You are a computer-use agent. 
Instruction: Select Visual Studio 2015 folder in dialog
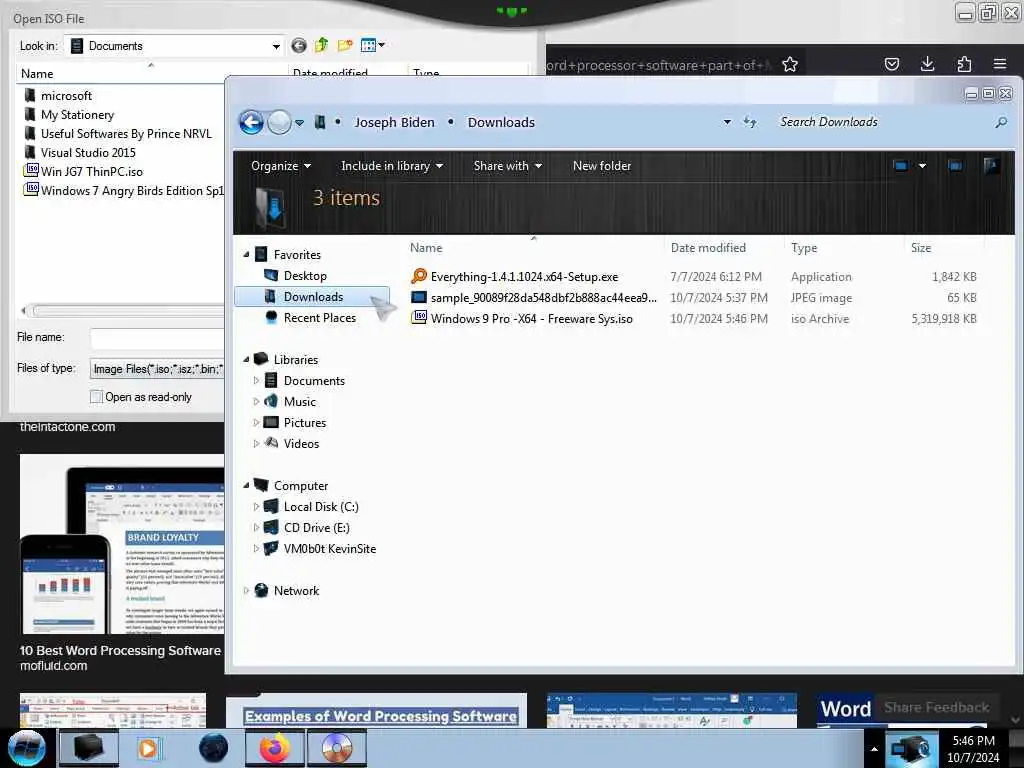click(88, 153)
